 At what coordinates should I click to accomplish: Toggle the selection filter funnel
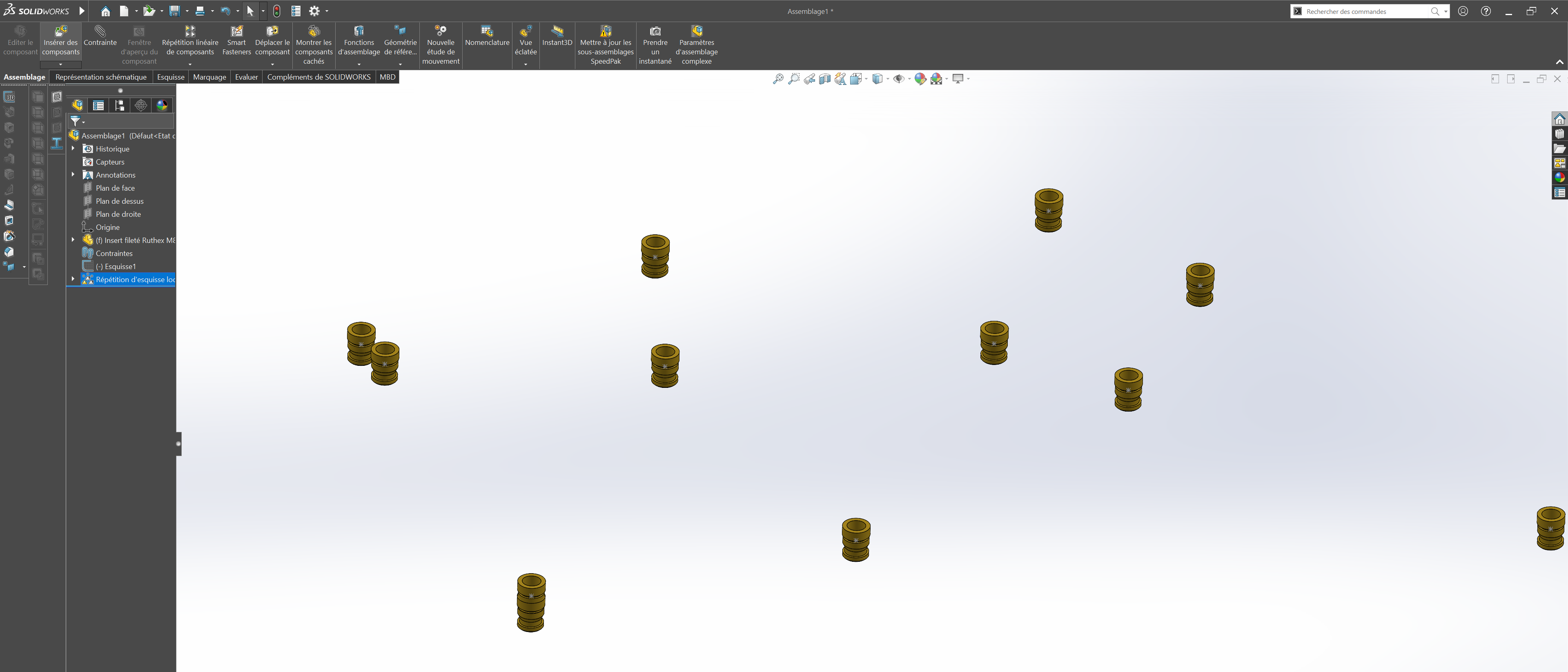coord(76,121)
